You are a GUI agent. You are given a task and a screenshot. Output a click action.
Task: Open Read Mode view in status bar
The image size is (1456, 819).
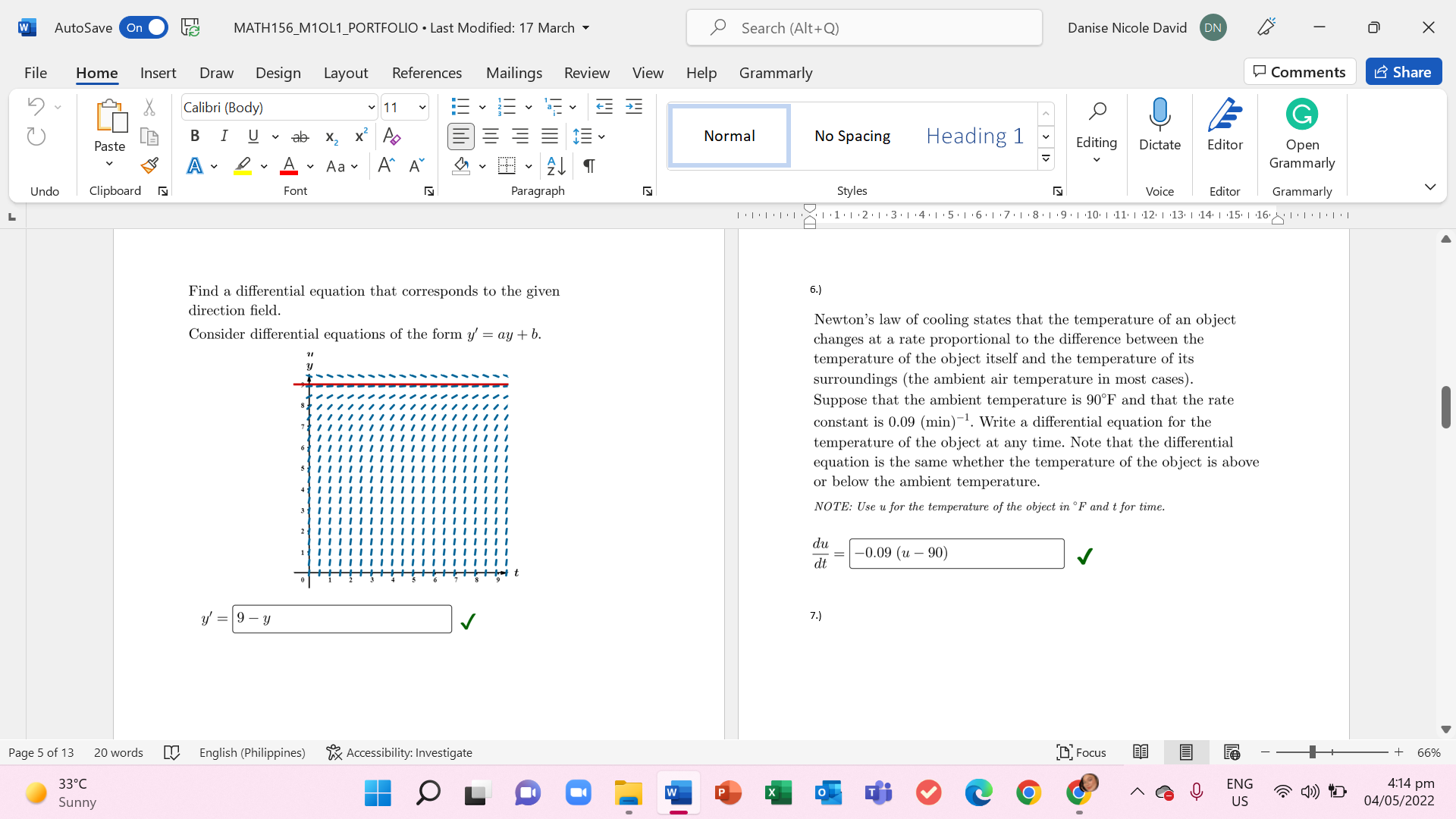click(1141, 752)
